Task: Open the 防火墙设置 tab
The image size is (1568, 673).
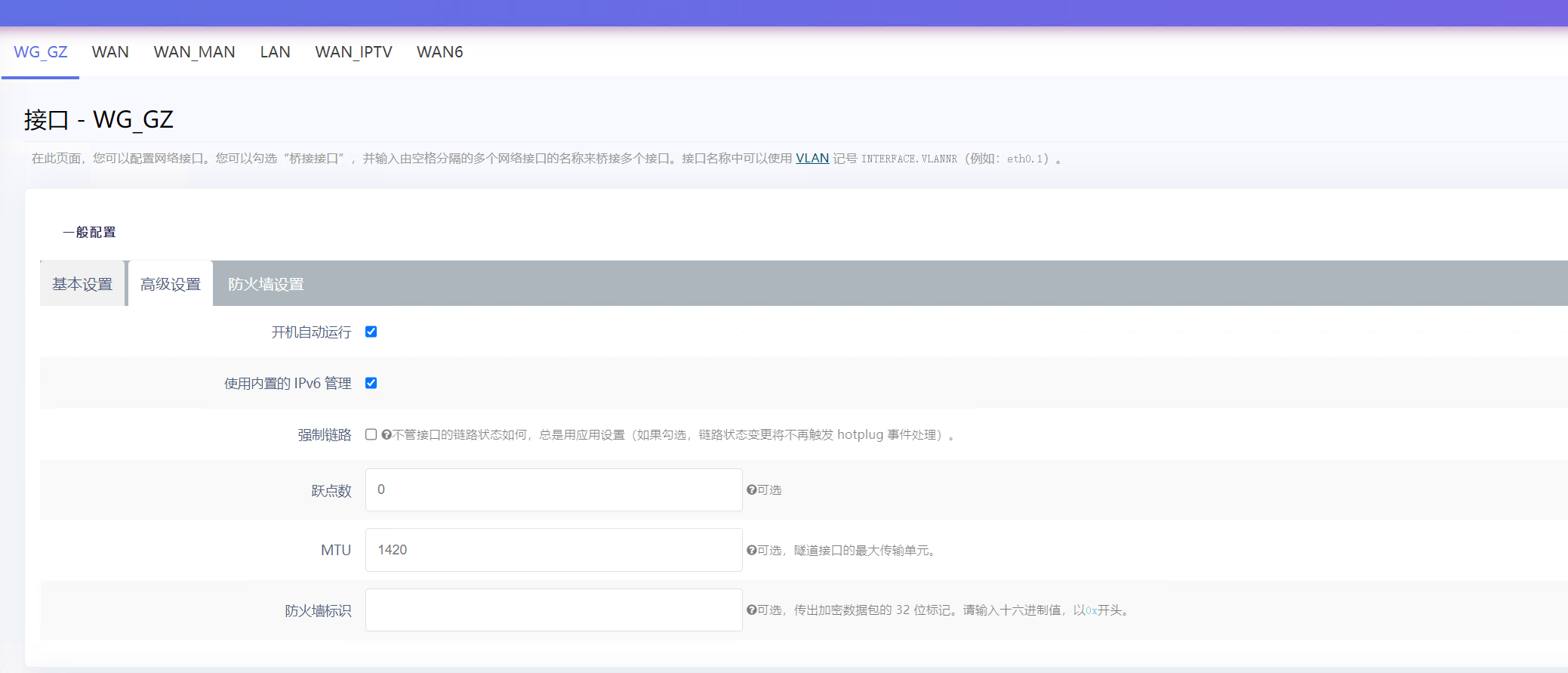Action: pos(266,284)
